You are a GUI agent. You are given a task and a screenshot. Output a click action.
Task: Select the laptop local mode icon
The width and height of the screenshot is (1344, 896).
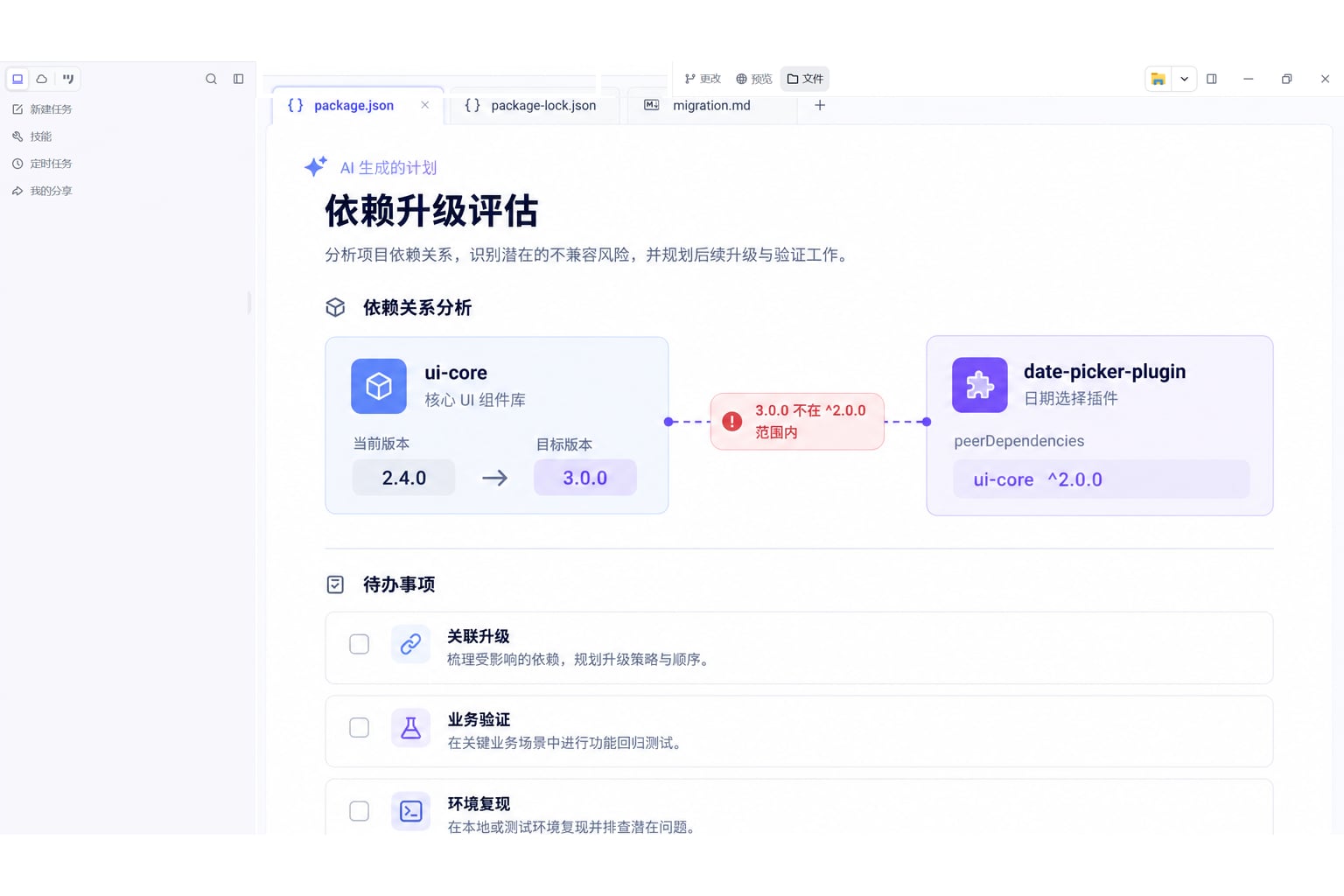(x=17, y=79)
